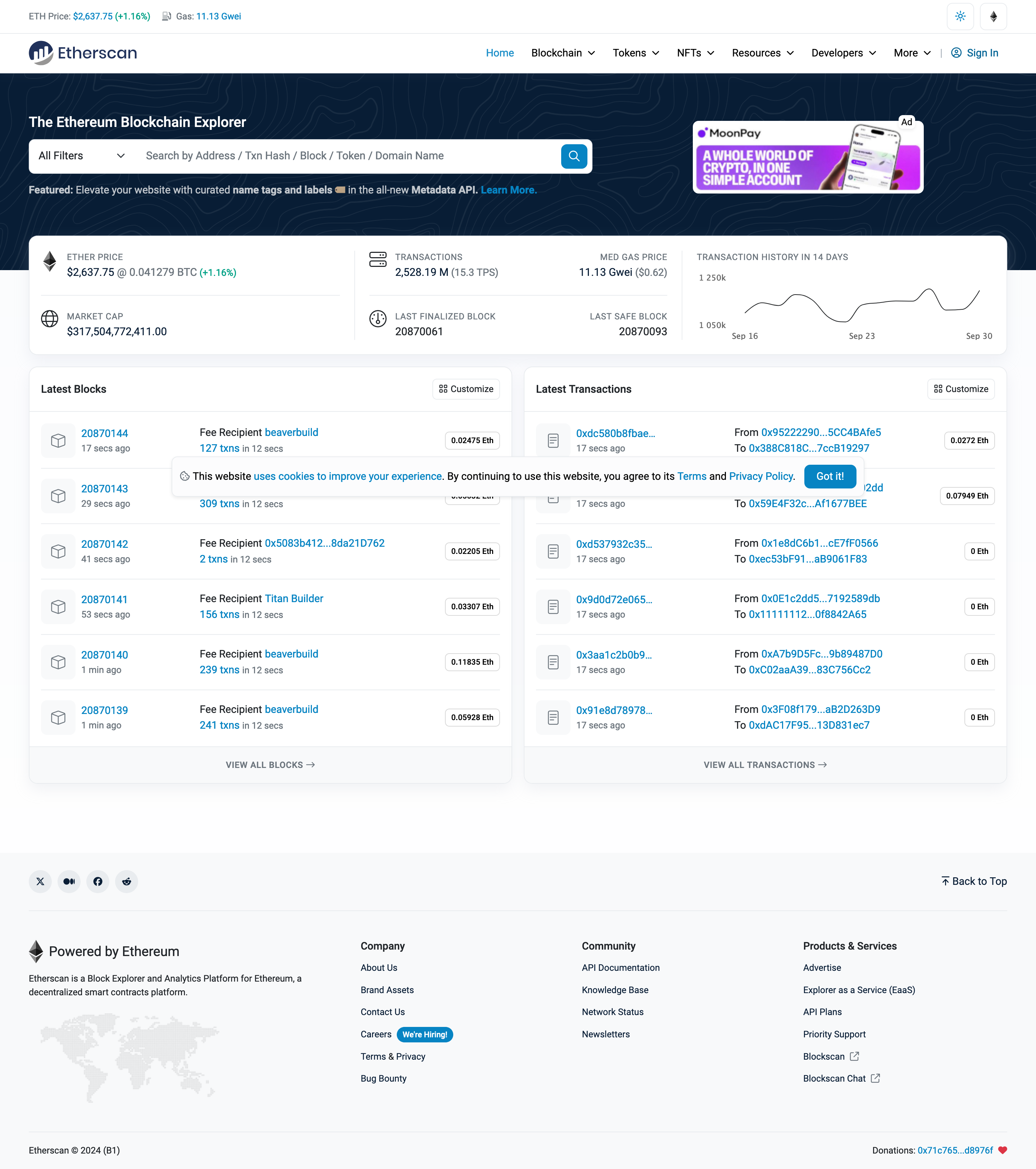Click the transactions icon
Viewport: 1036px width, 1169px height.
pos(378,262)
